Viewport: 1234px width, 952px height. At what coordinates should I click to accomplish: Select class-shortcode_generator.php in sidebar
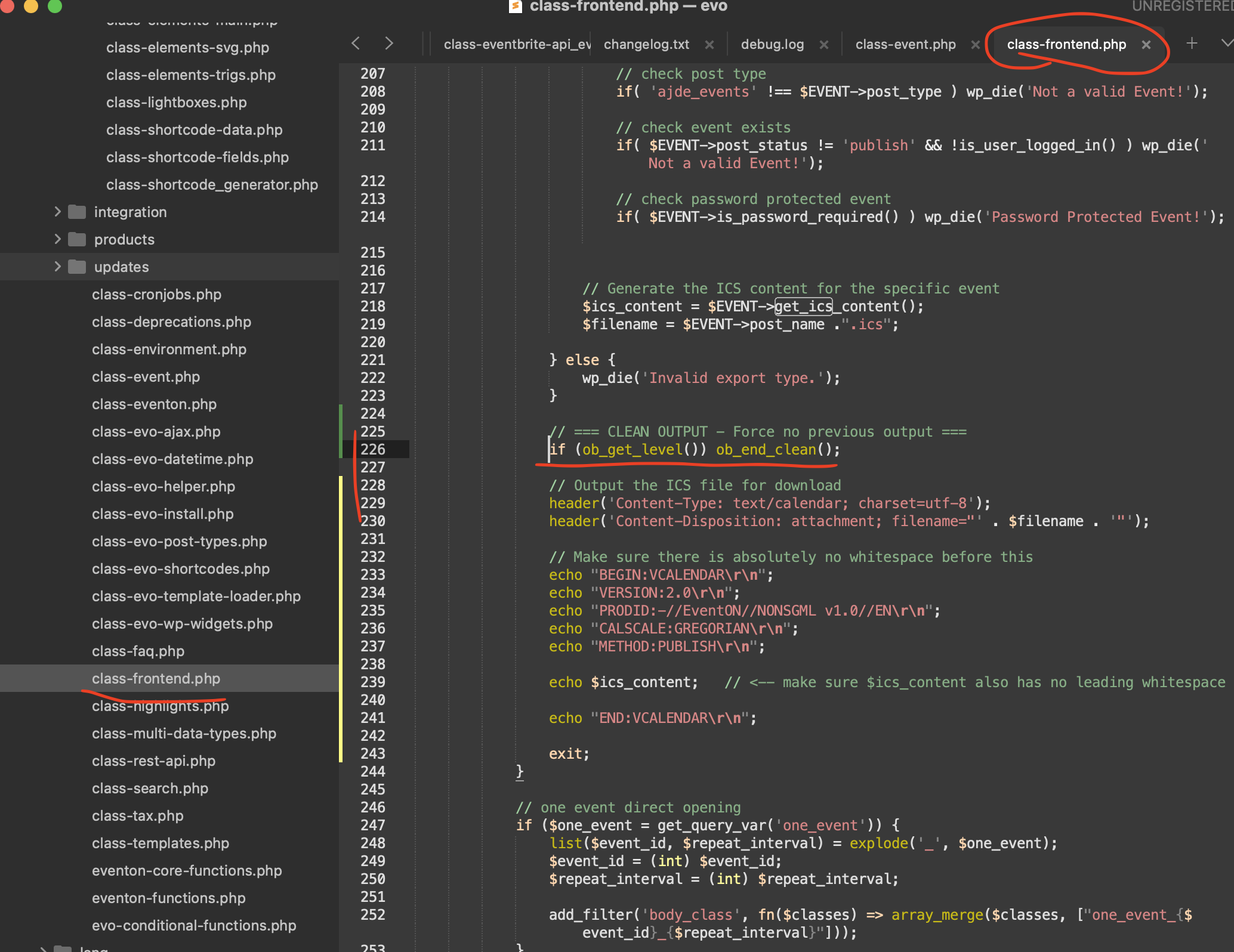[212, 185]
